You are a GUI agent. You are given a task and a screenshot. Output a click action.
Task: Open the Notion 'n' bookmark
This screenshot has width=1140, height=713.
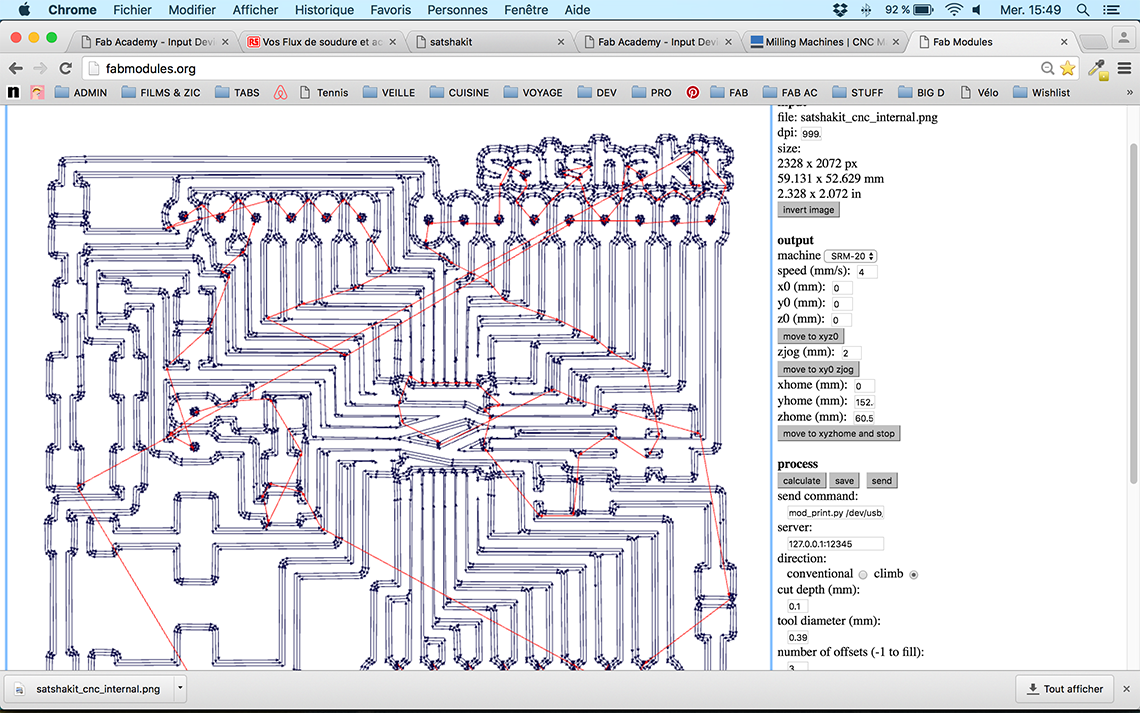tap(13, 92)
